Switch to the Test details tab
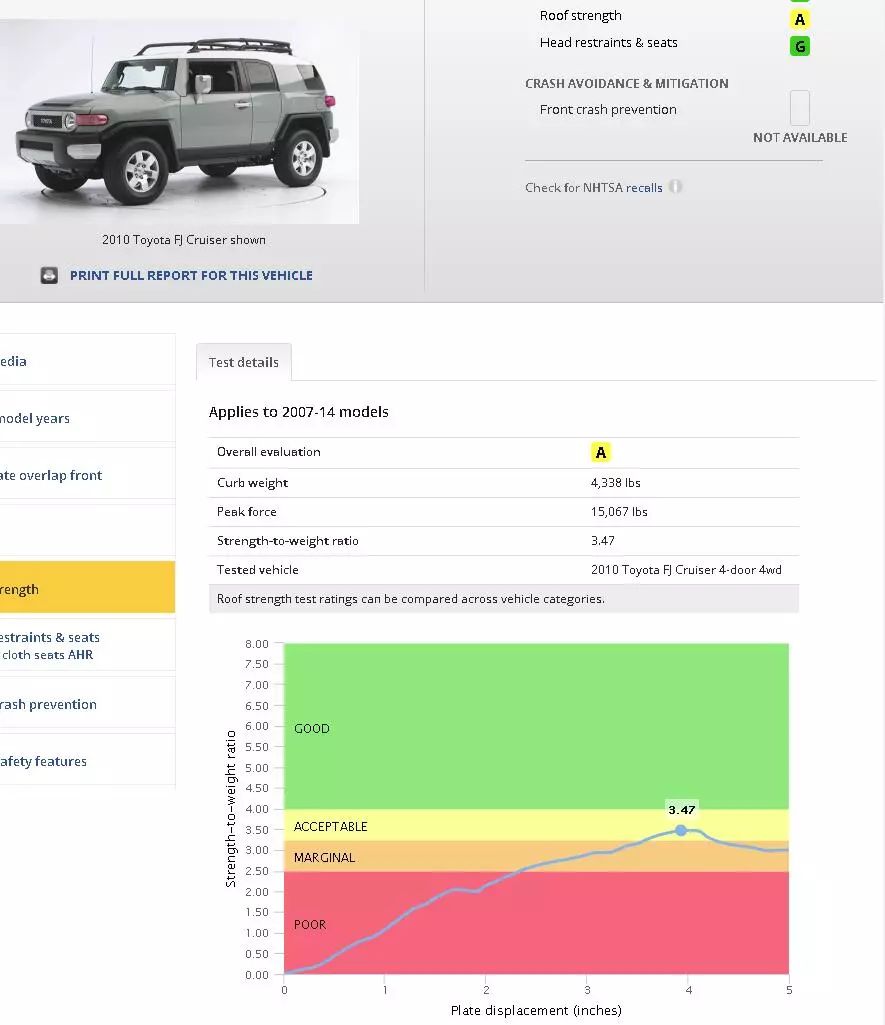The width and height of the screenshot is (885, 1025). point(244,362)
